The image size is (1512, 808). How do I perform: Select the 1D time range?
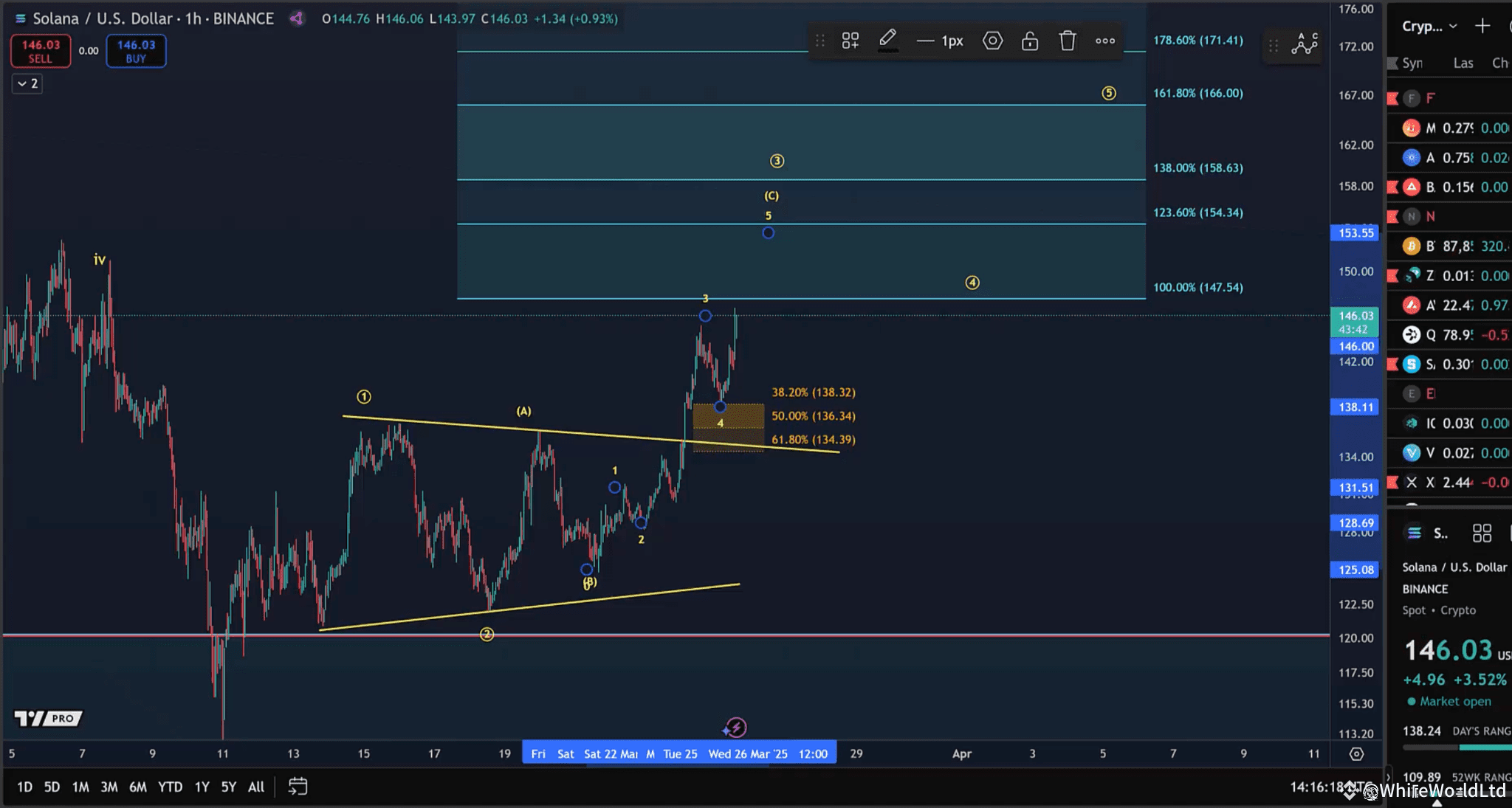click(x=24, y=787)
